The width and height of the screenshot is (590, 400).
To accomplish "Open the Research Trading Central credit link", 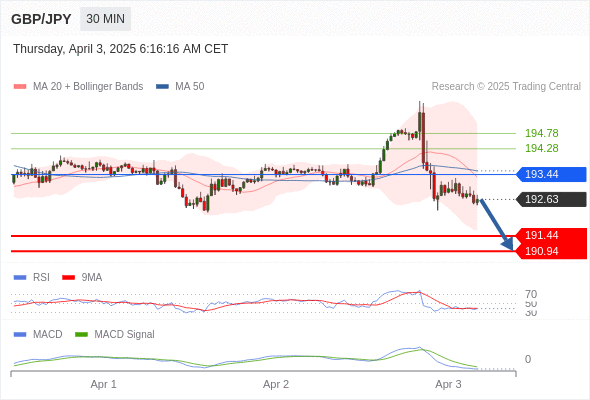I will 506,87.
